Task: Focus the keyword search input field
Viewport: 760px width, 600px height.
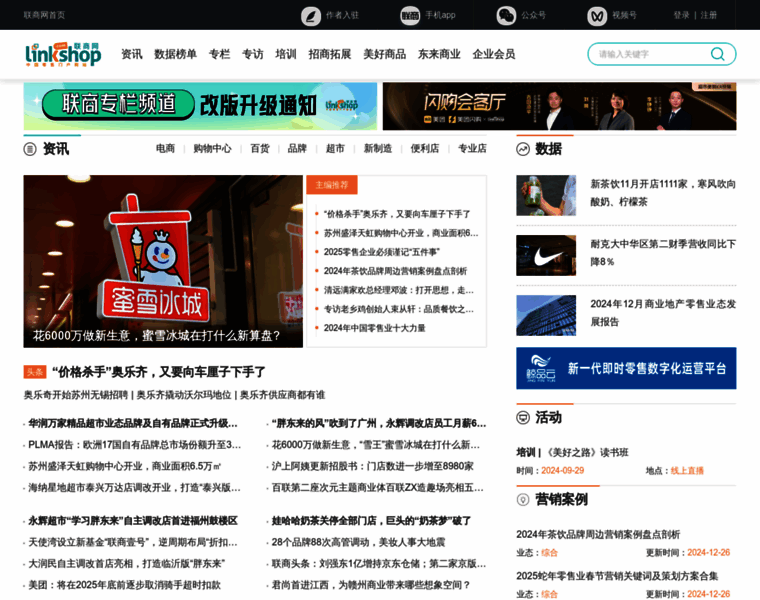Action: pyautogui.click(x=652, y=54)
